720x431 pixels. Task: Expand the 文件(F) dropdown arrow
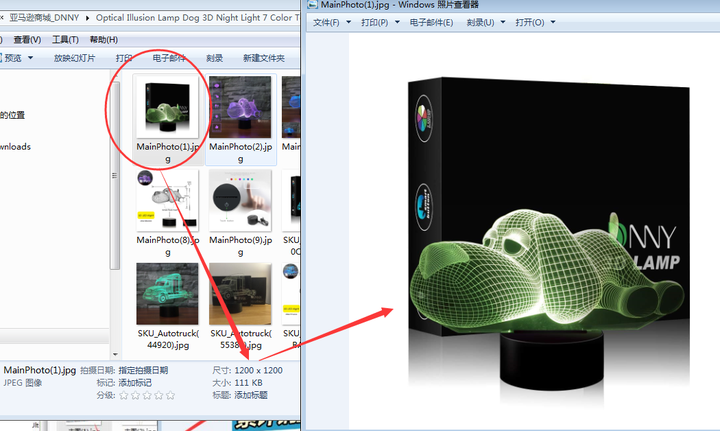pyautogui.click(x=349, y=22)
